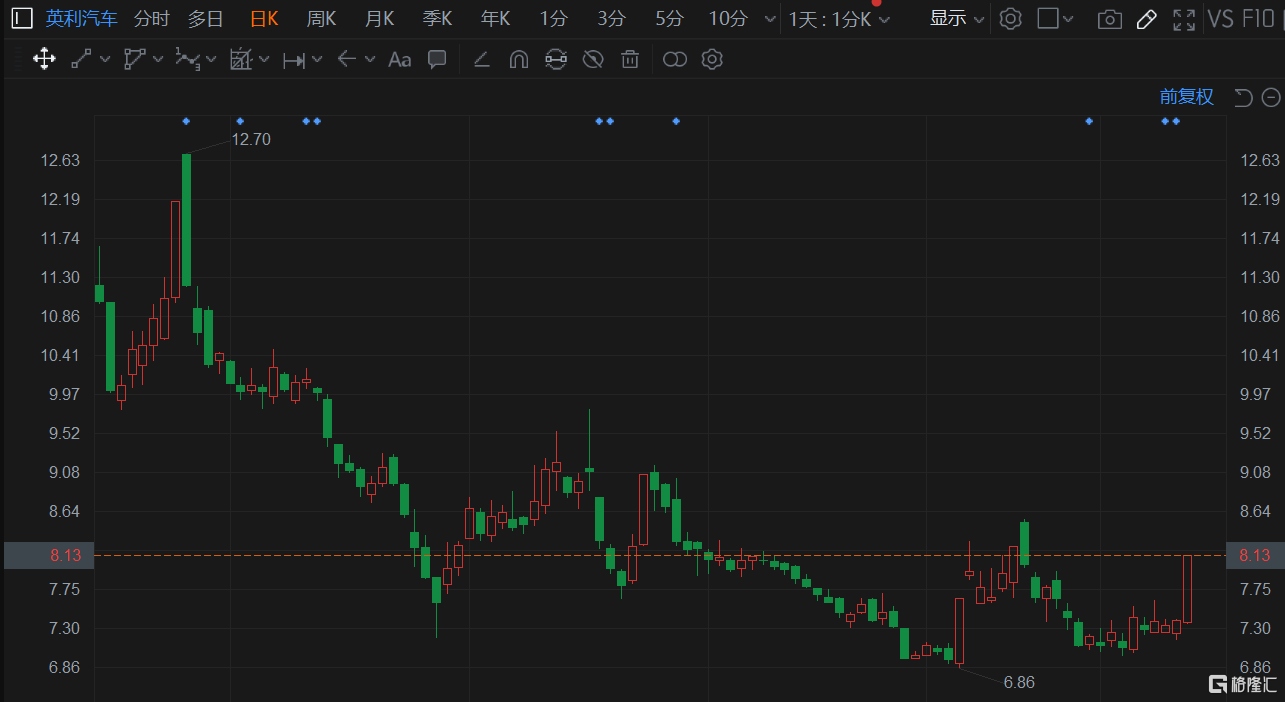Click the 英利汽车 stock name

click(81, 18)
